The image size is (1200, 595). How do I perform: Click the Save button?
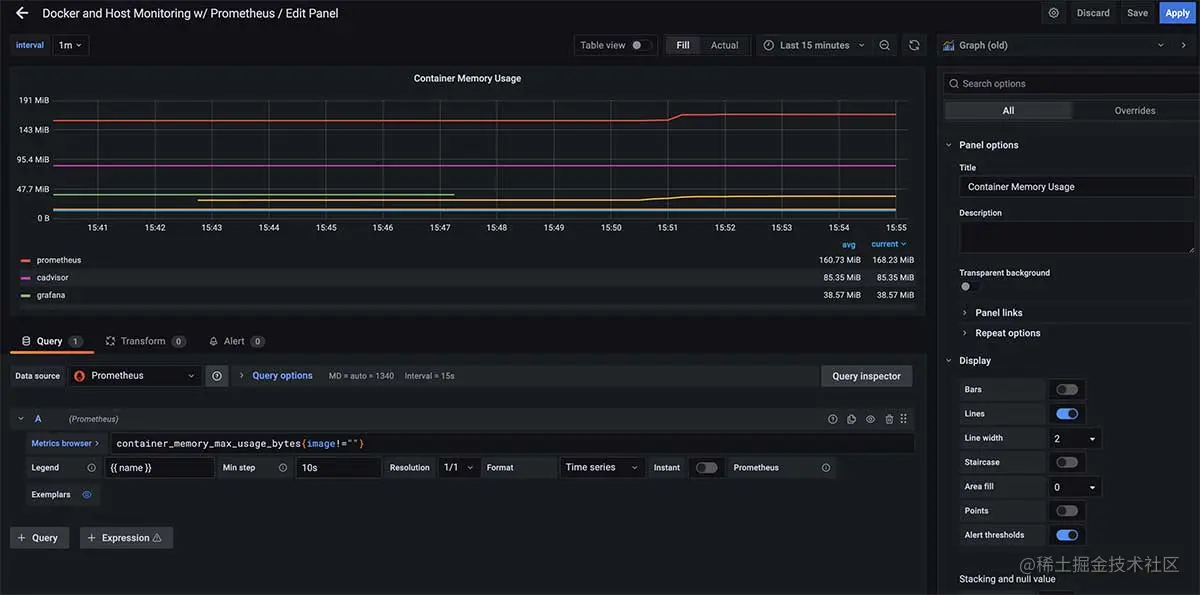[x=1138, y=13]
